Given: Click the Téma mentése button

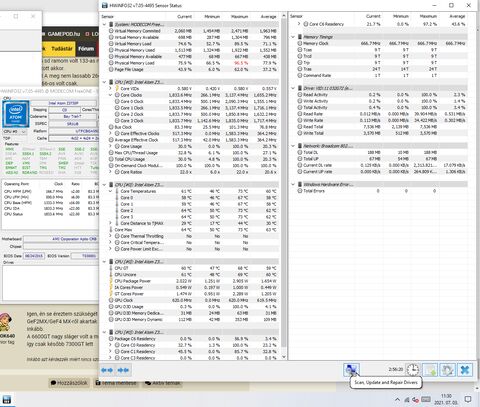Looking at the screenshot, I should (116, 383).
